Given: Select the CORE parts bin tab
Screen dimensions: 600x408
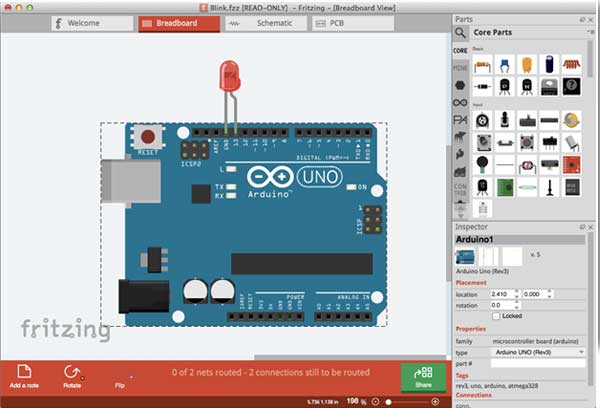Looking at the screenshot, I should [460, 51].
